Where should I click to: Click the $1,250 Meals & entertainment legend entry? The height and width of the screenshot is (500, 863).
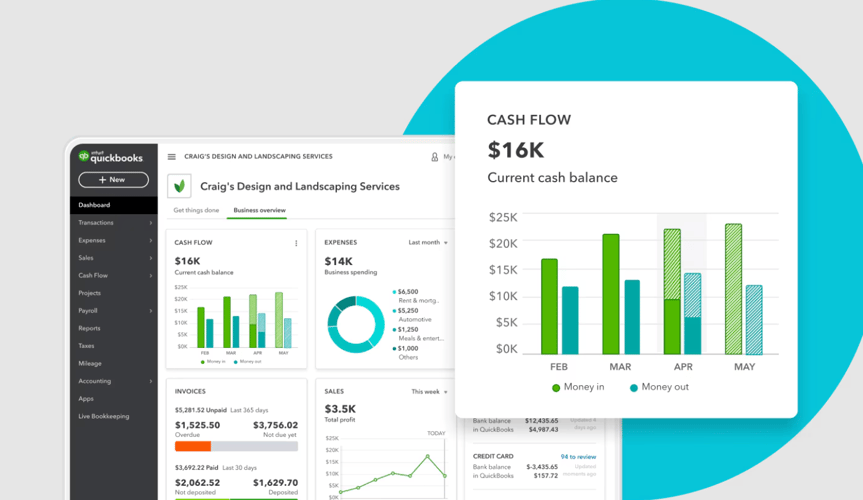tap(418, 334)
